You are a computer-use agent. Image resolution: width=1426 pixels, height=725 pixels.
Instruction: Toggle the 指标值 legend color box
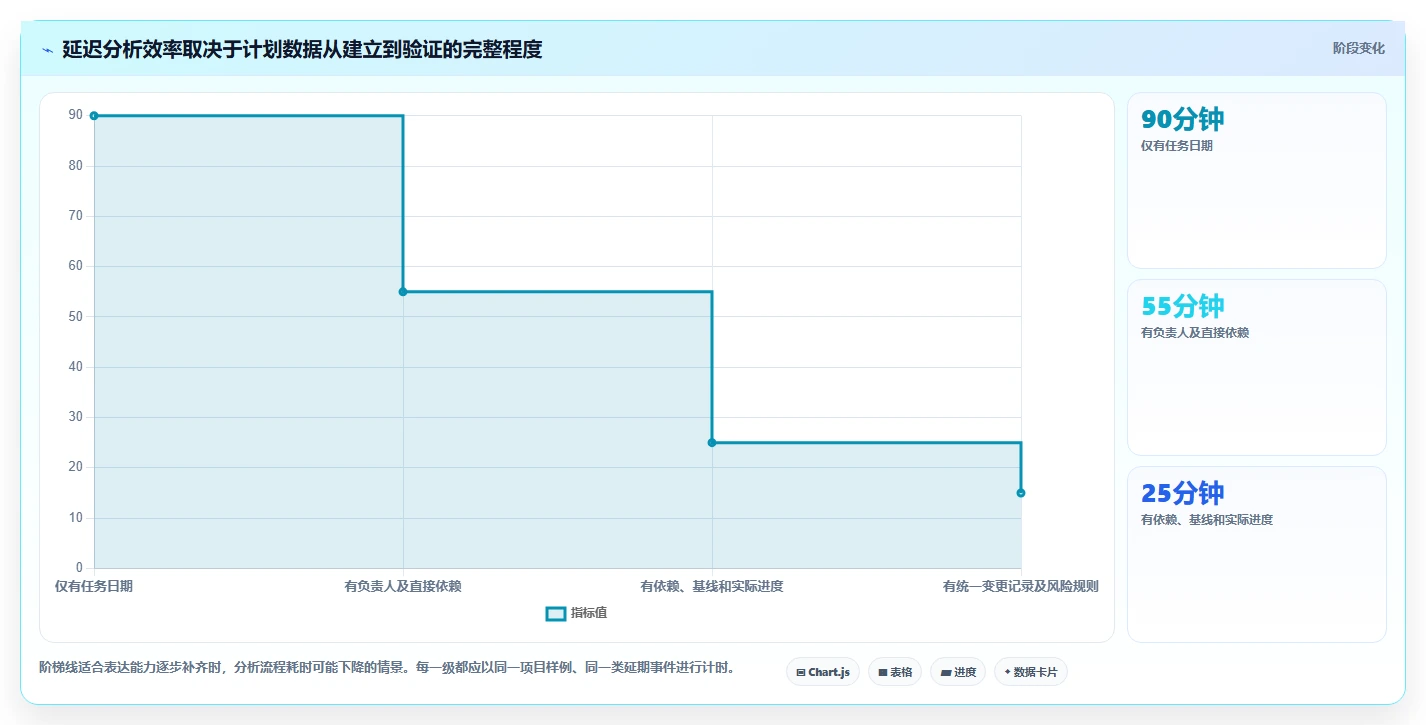point(556,613)
